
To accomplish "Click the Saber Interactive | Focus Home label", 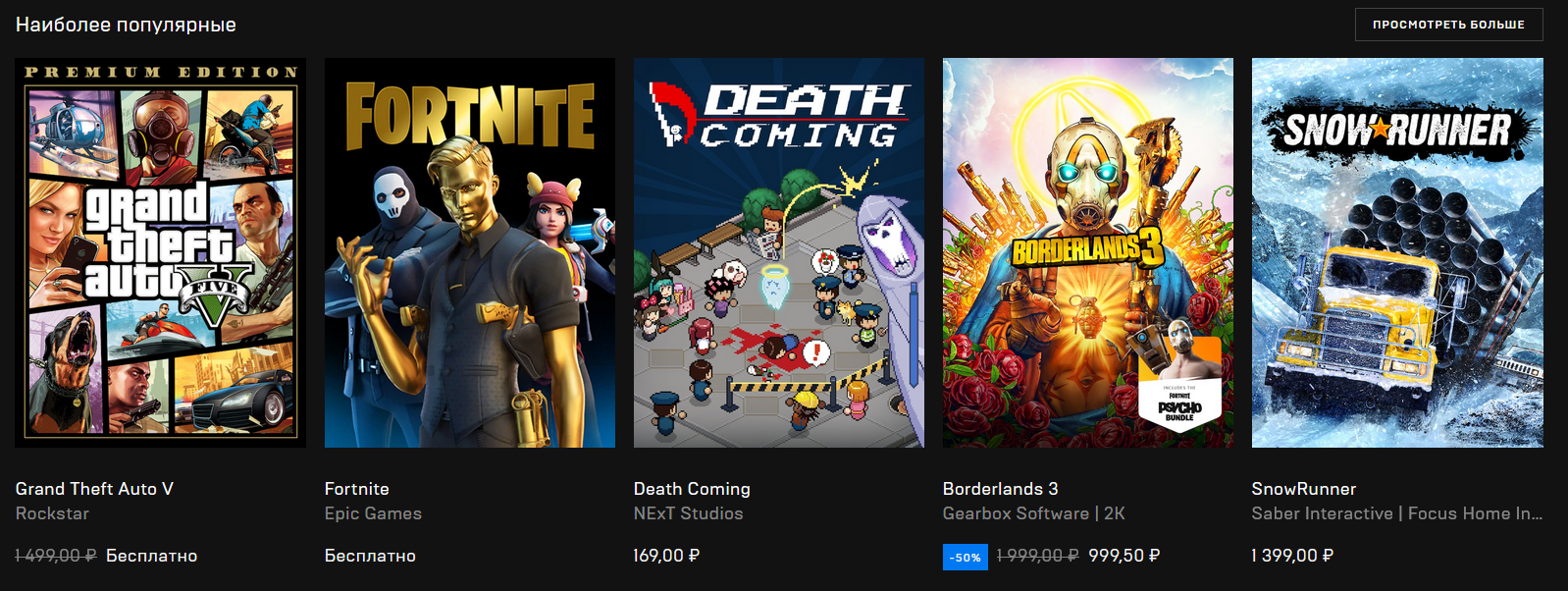I will pos(1397,513).
